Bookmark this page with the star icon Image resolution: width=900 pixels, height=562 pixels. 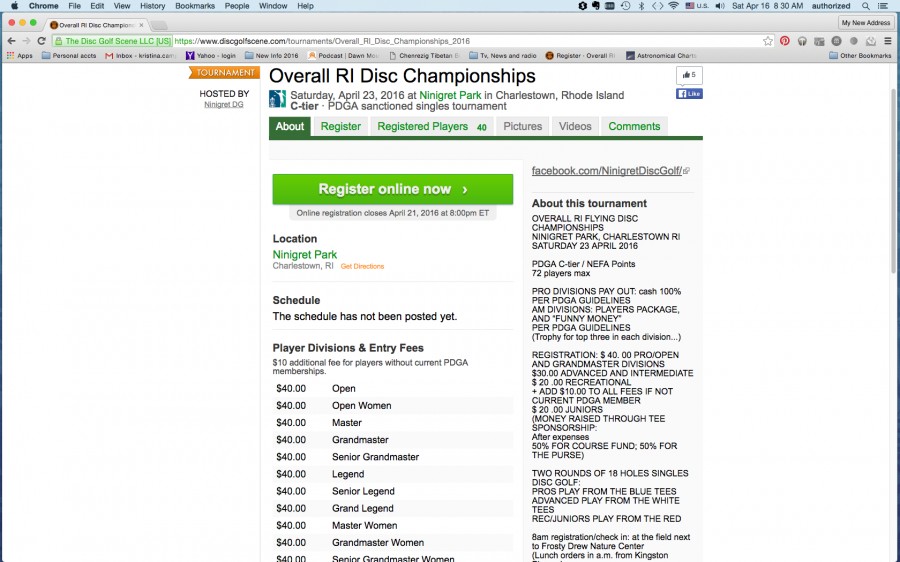(768, 41)
